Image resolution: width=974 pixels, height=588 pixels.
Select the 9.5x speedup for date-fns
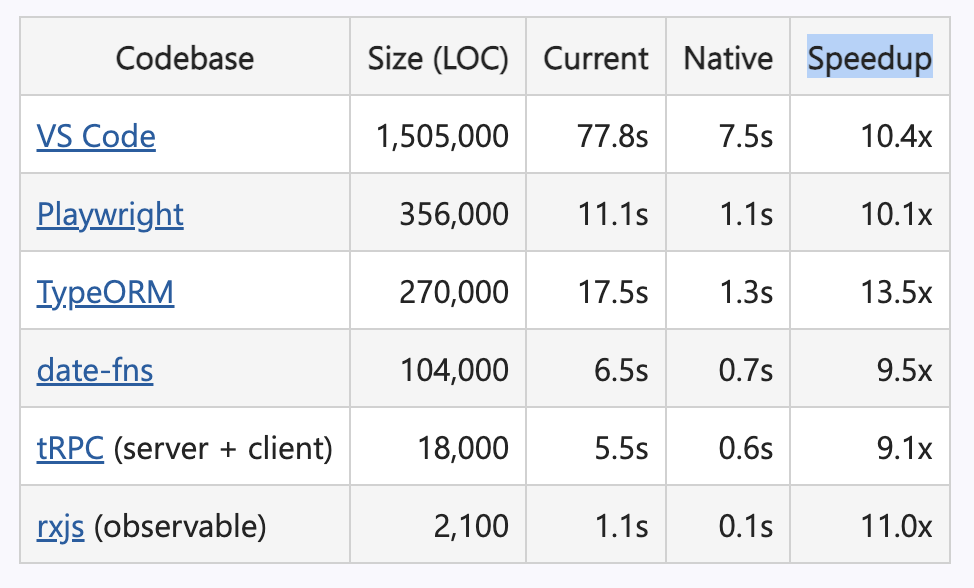(904, 370)
